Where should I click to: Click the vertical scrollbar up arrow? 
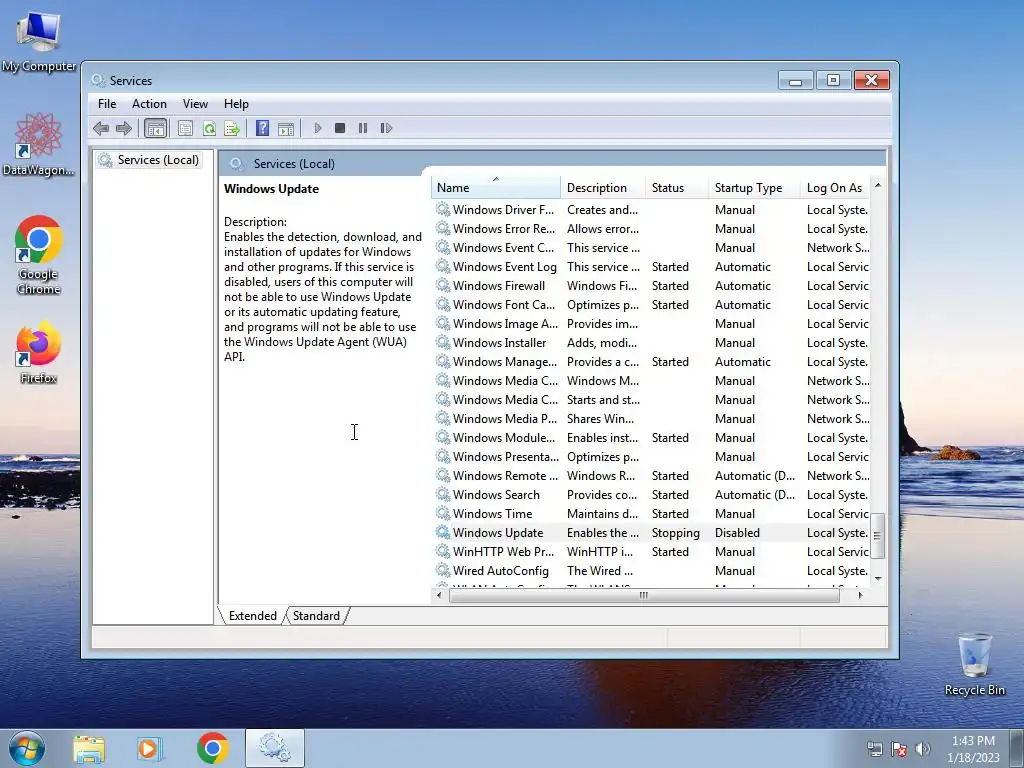878,185
